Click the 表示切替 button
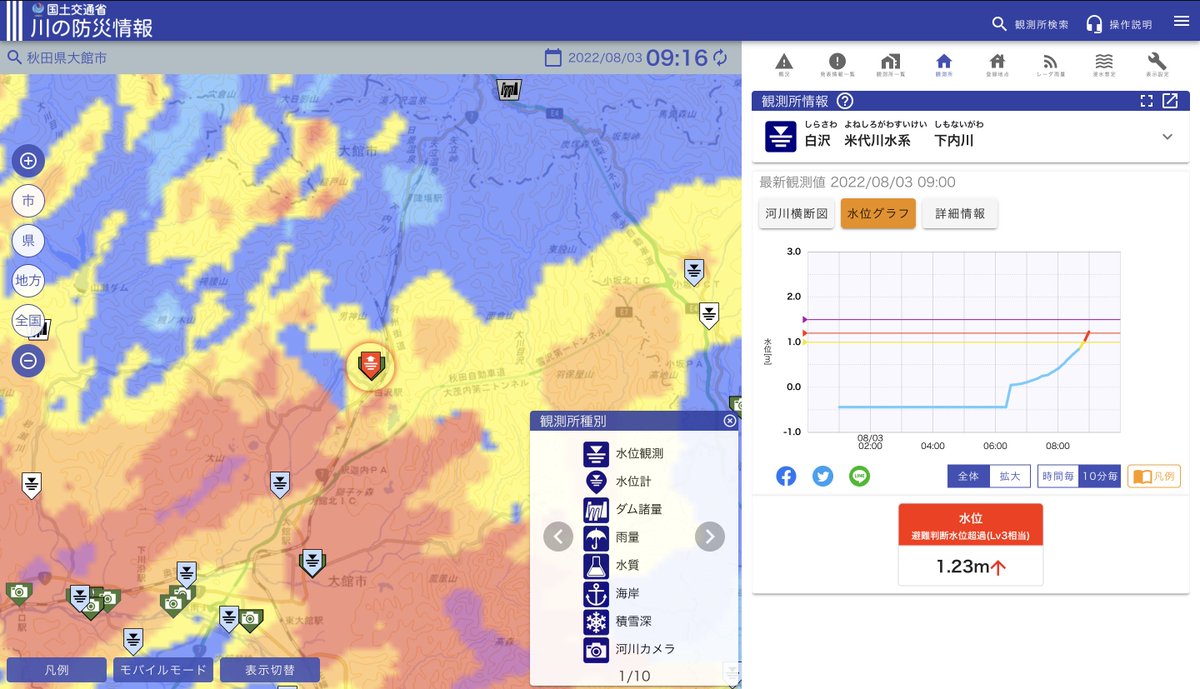The height and width of the screenshot is (689, 1200). click(x=270, y=670)
